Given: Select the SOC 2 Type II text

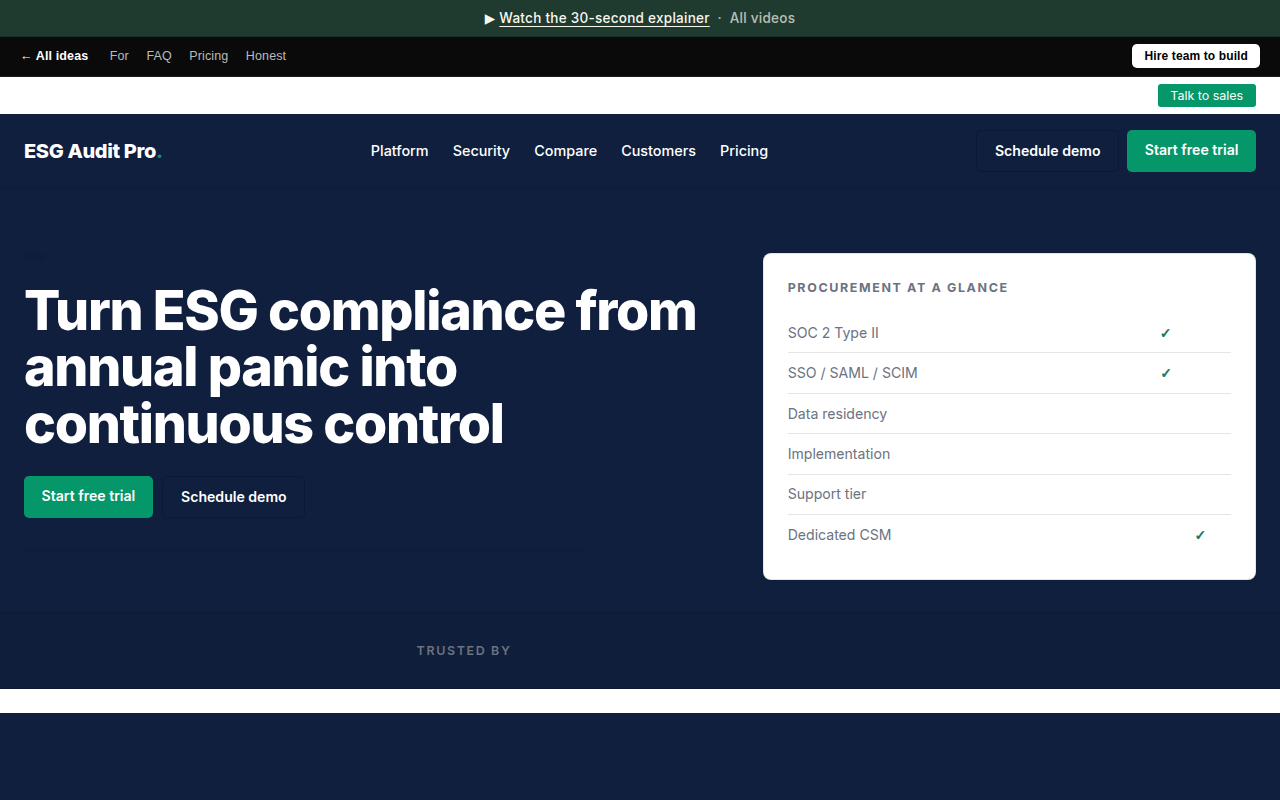Looking at the screenshot, I should coord(833,333).
